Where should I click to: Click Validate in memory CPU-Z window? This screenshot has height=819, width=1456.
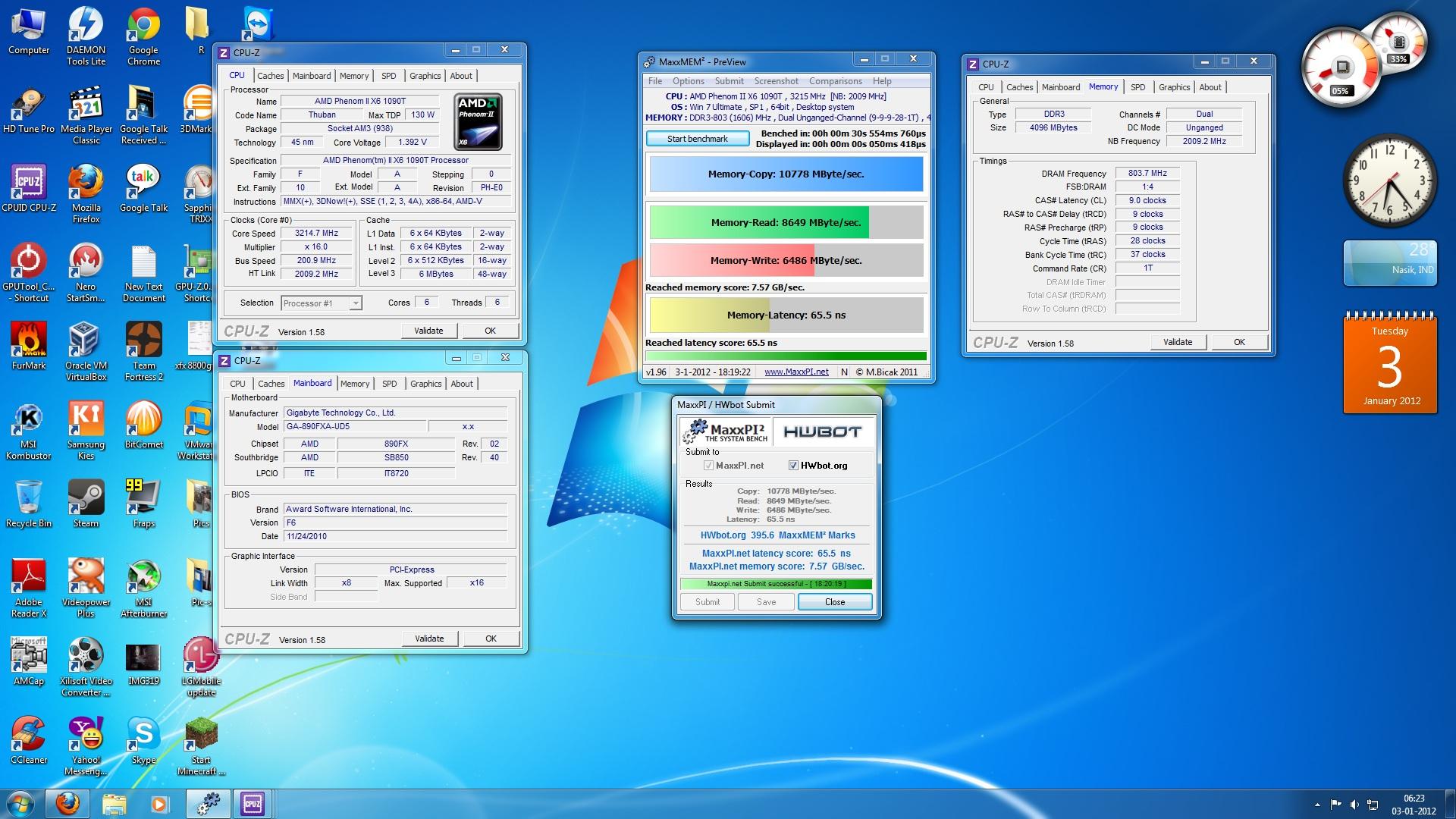point(1178,342)
